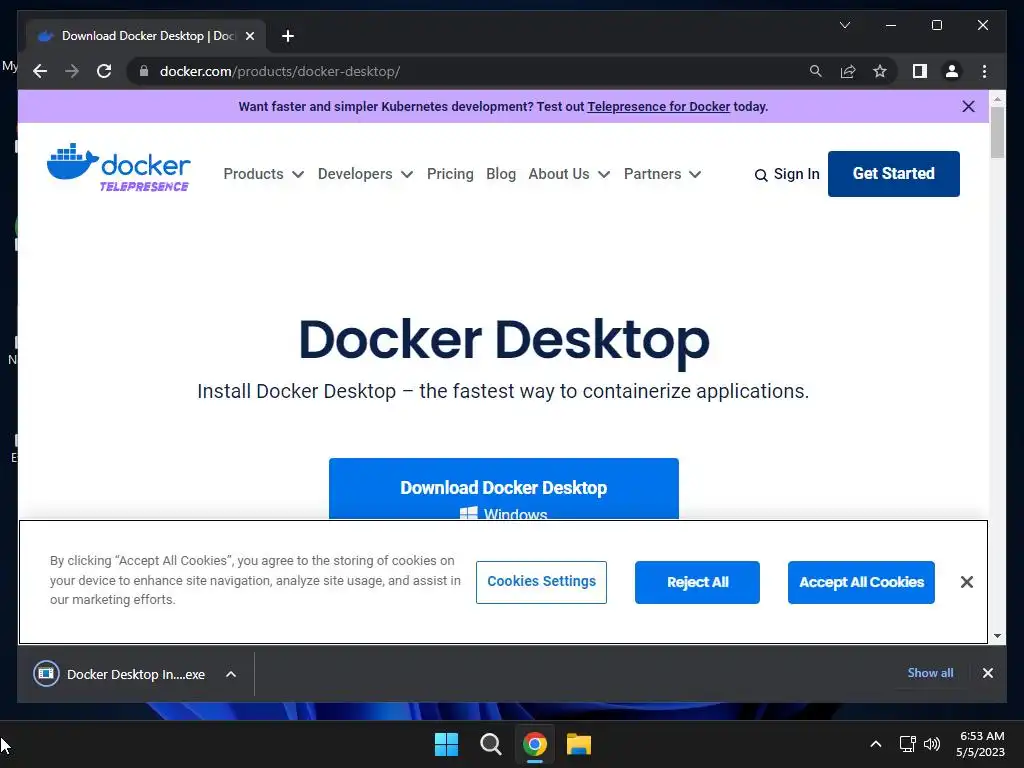Image resolution: width=1024 pixels, height=768 pixels.
Task: Reload the page with refresh icon
Action: click(x=104, y=71)
